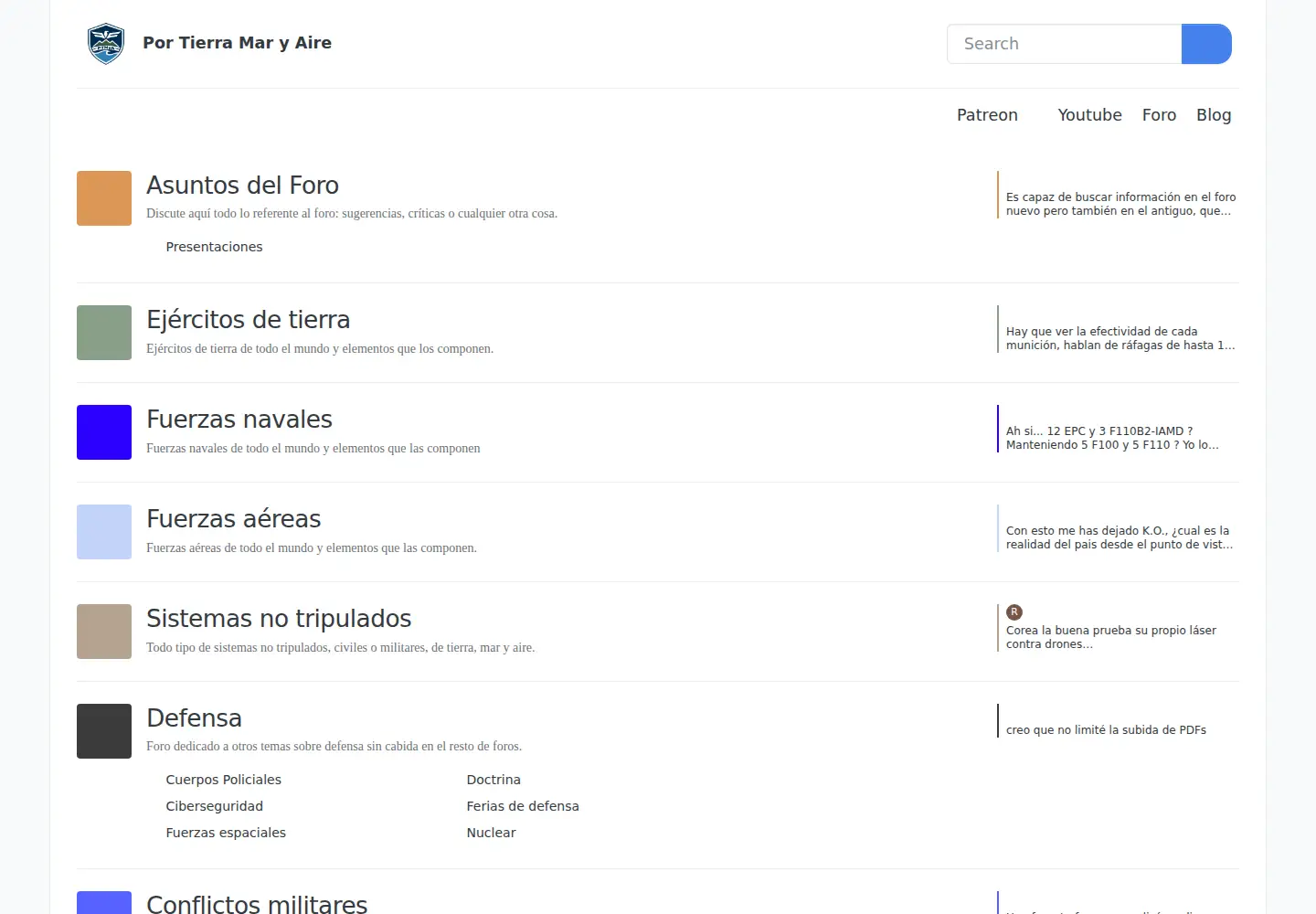1316x914 pixels.
Task: Open the Fuerzas navales category
Action: 239,420
